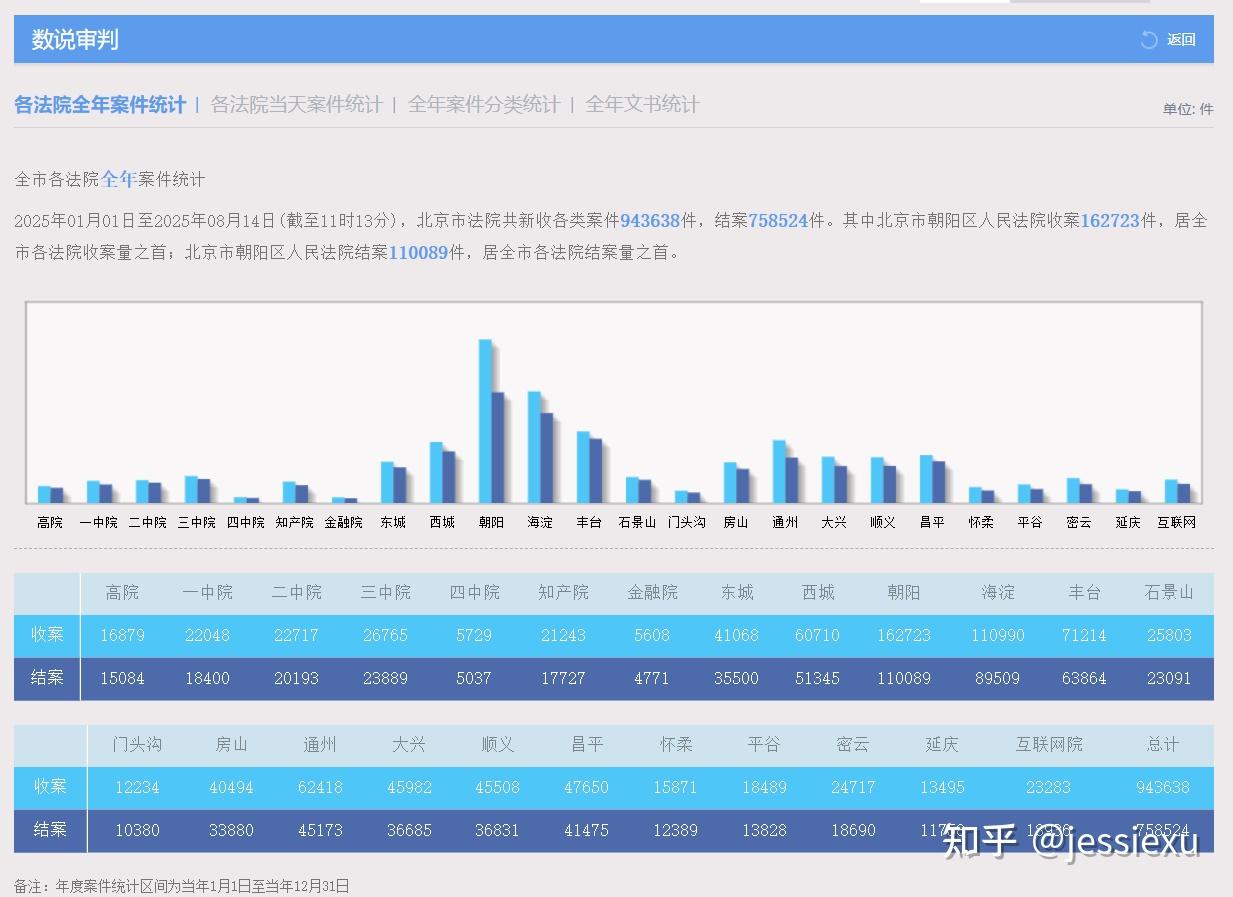Click 怀柔 收案 cell 15871
The image size is (1233, 897).
675,787
